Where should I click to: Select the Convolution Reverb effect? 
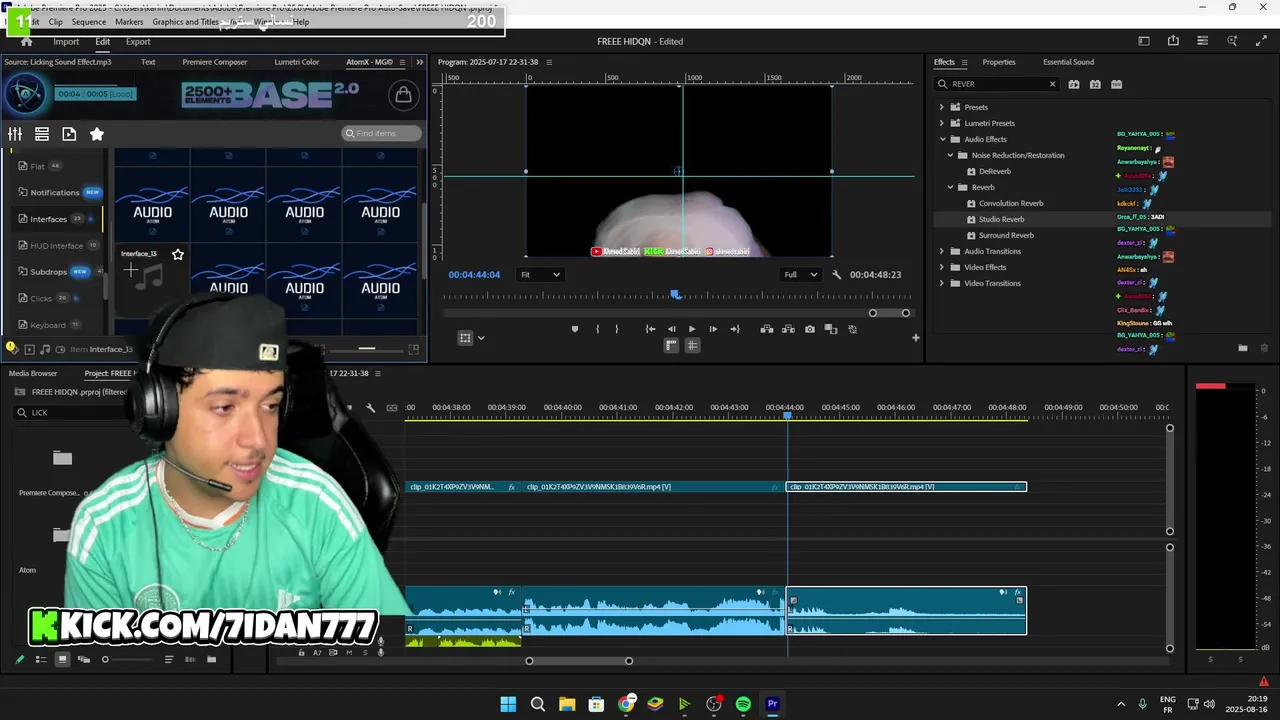pyautogui.click(x=1011, y=203)
